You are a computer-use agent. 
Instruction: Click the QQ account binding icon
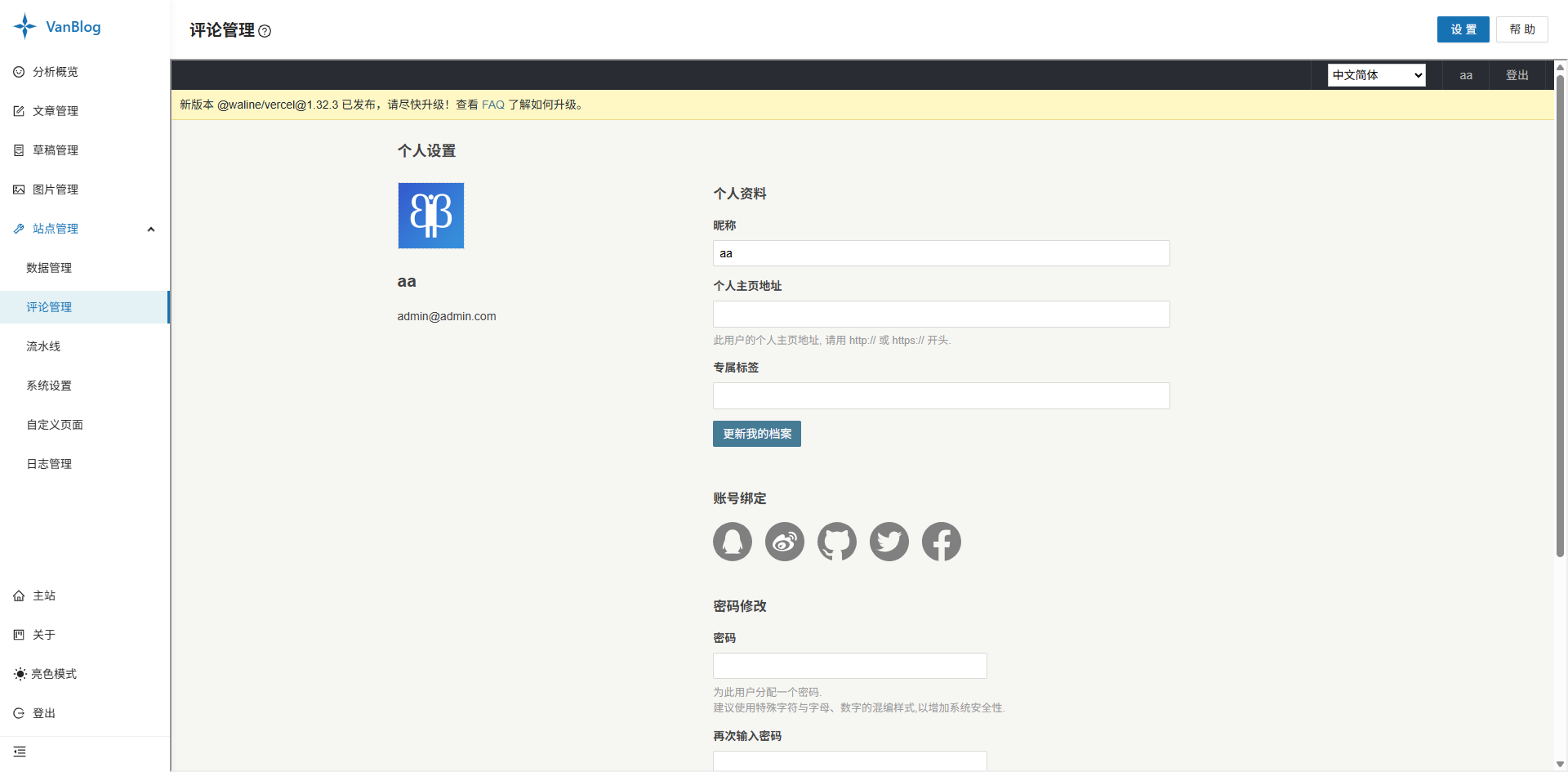733,542
